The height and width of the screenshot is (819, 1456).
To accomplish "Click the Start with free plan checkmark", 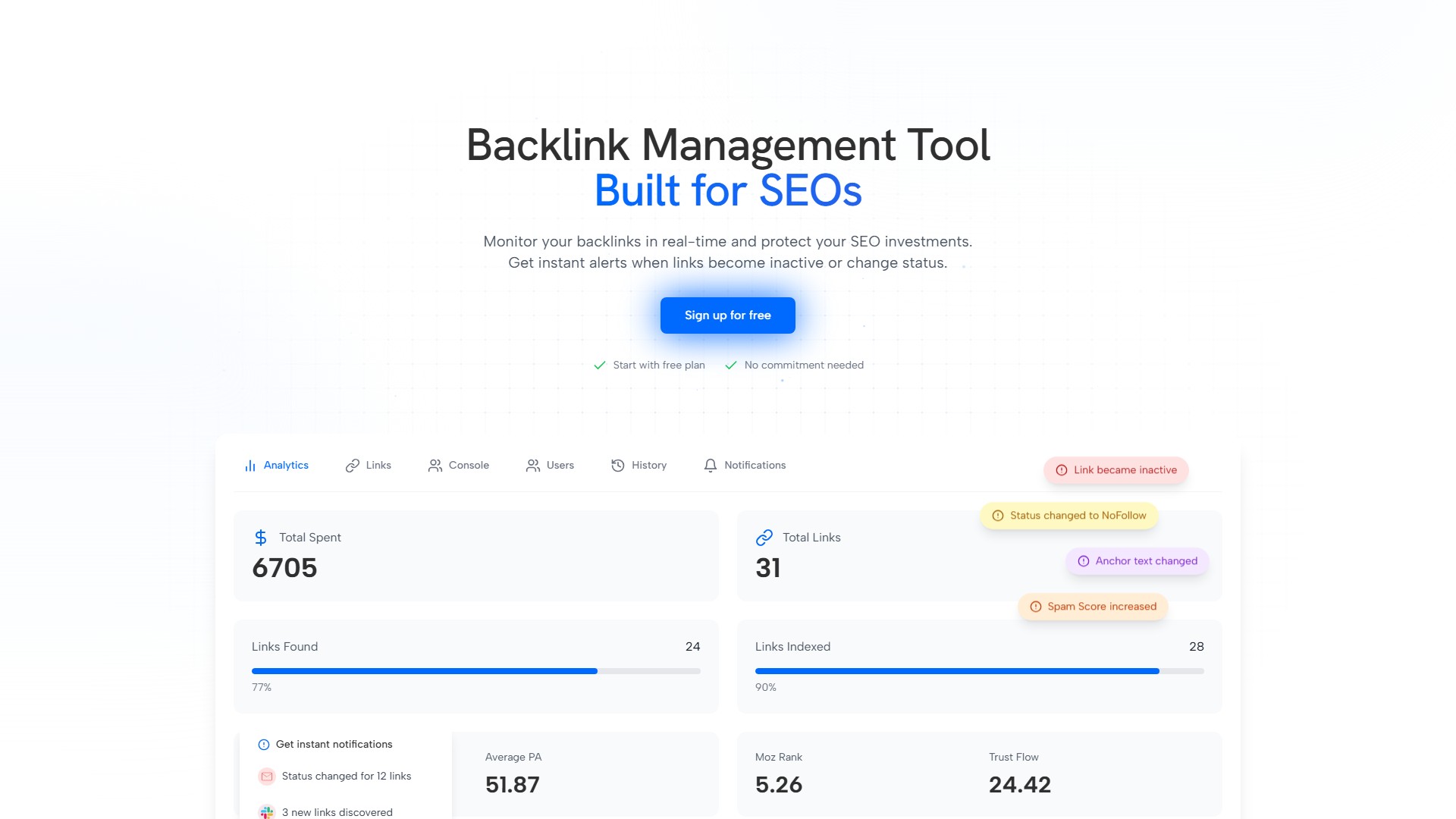I will click(600, 366).
